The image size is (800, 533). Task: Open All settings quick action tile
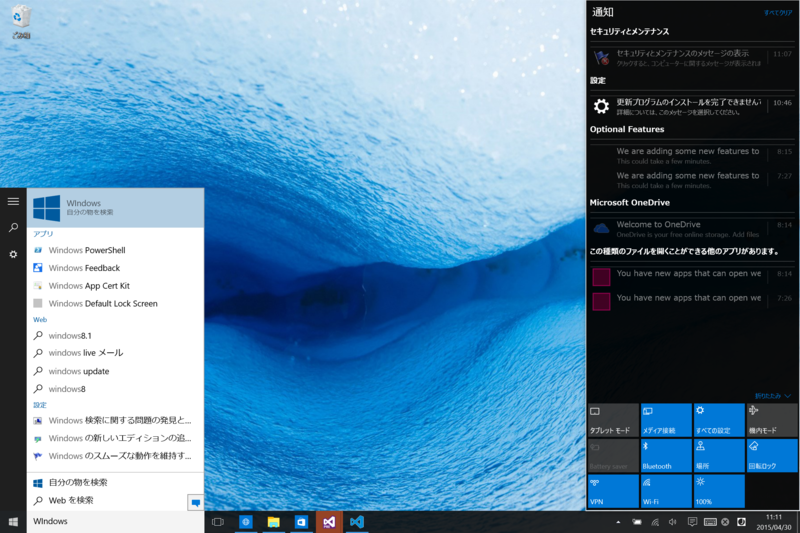tap(719, 420)
